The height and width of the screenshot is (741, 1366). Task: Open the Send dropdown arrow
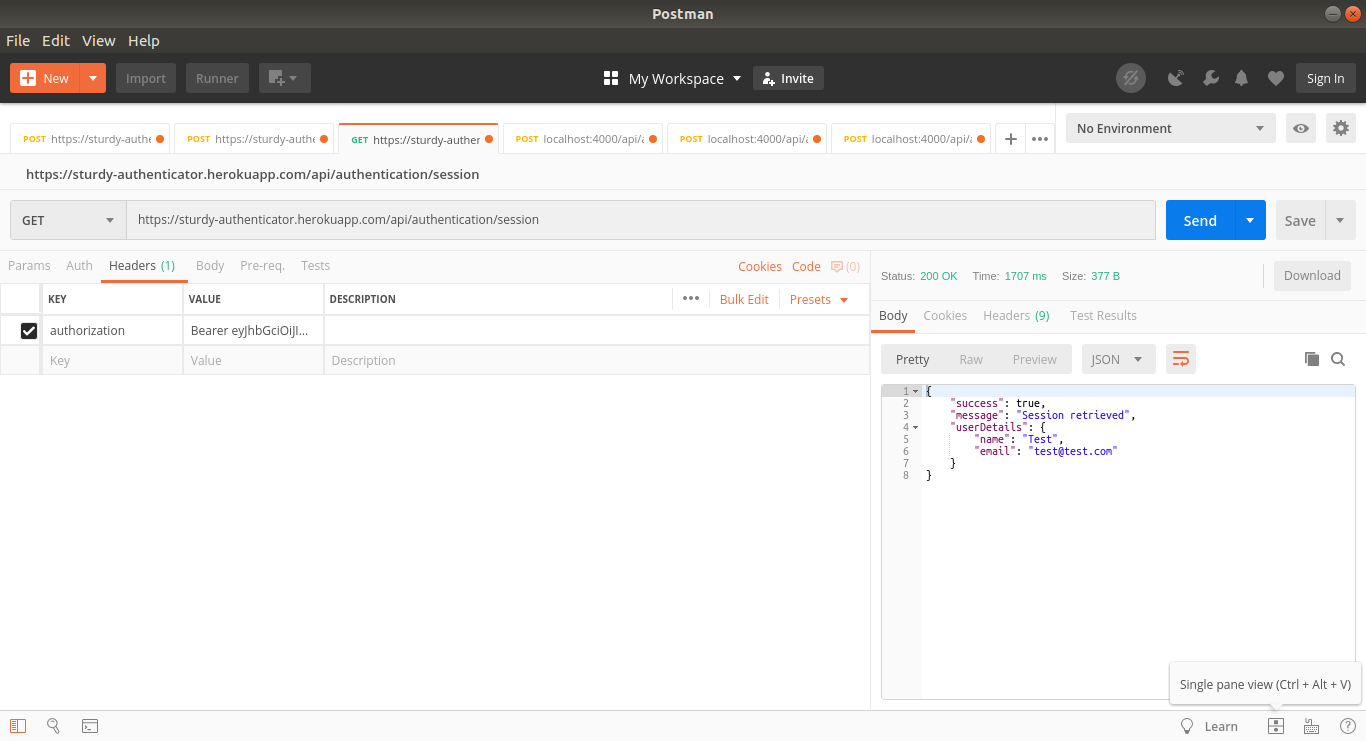point(1250,220)
